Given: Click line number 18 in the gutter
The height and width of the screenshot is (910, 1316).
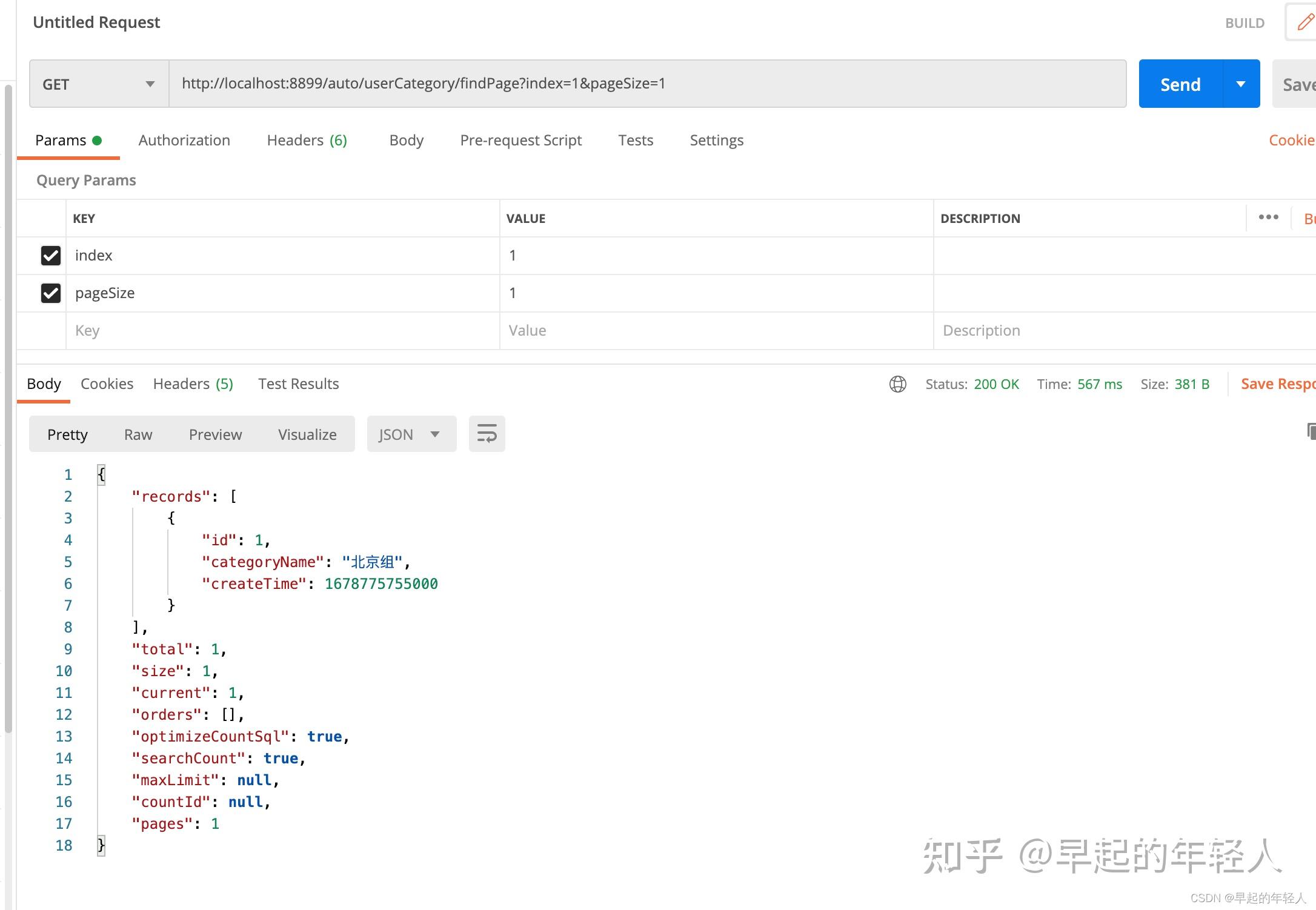Looking at the screenshot, I should 64,846.
